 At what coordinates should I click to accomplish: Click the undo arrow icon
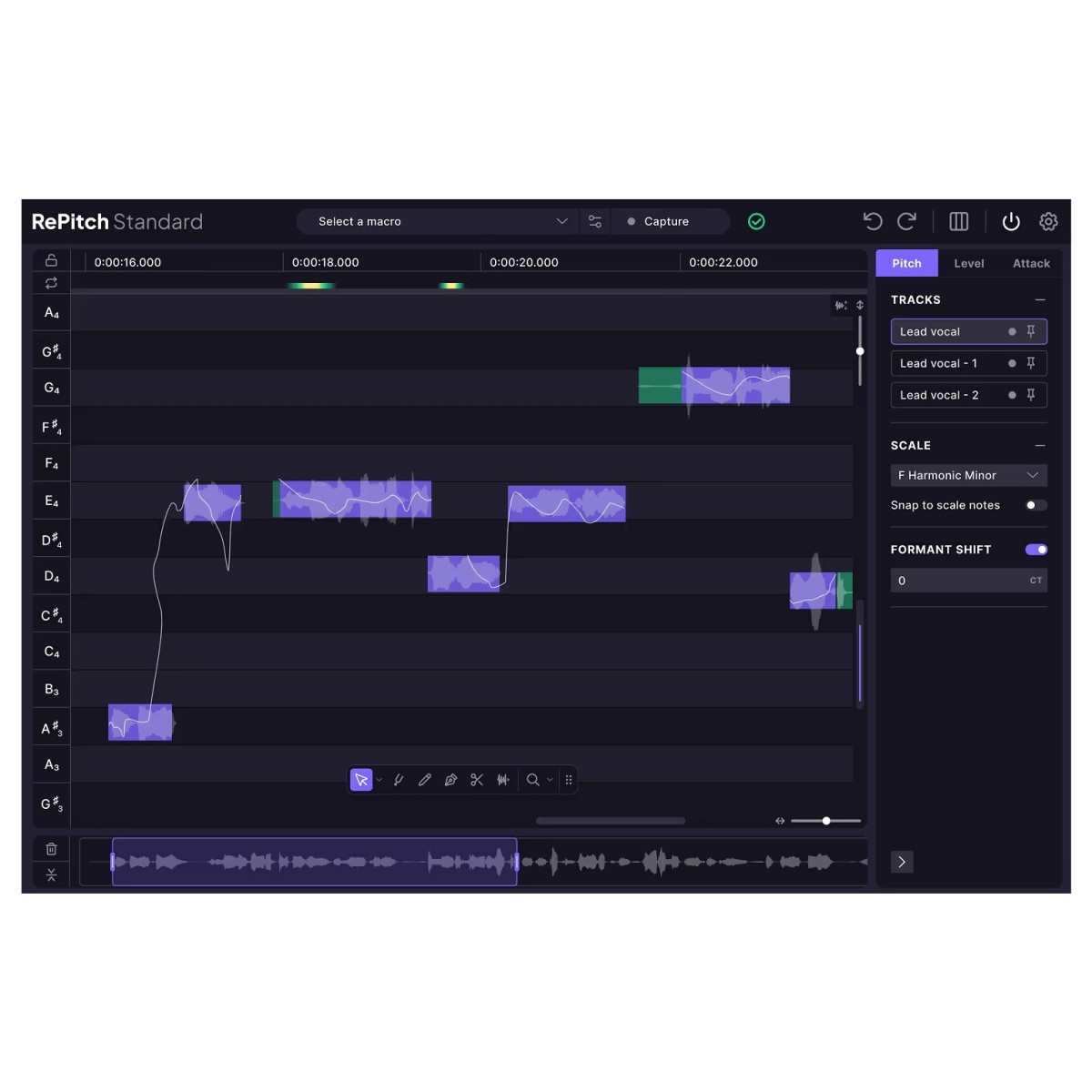pyautogui.click(x=872, y=221)
